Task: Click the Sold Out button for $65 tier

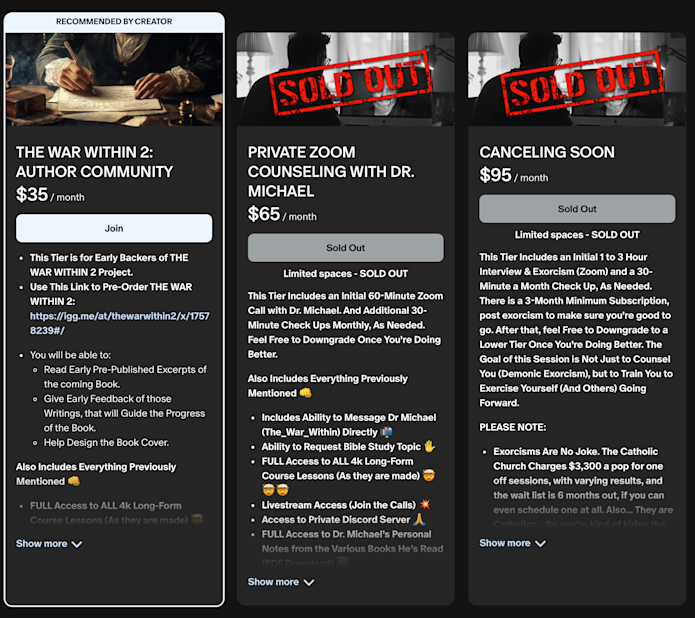Action: tap(346, 248)
